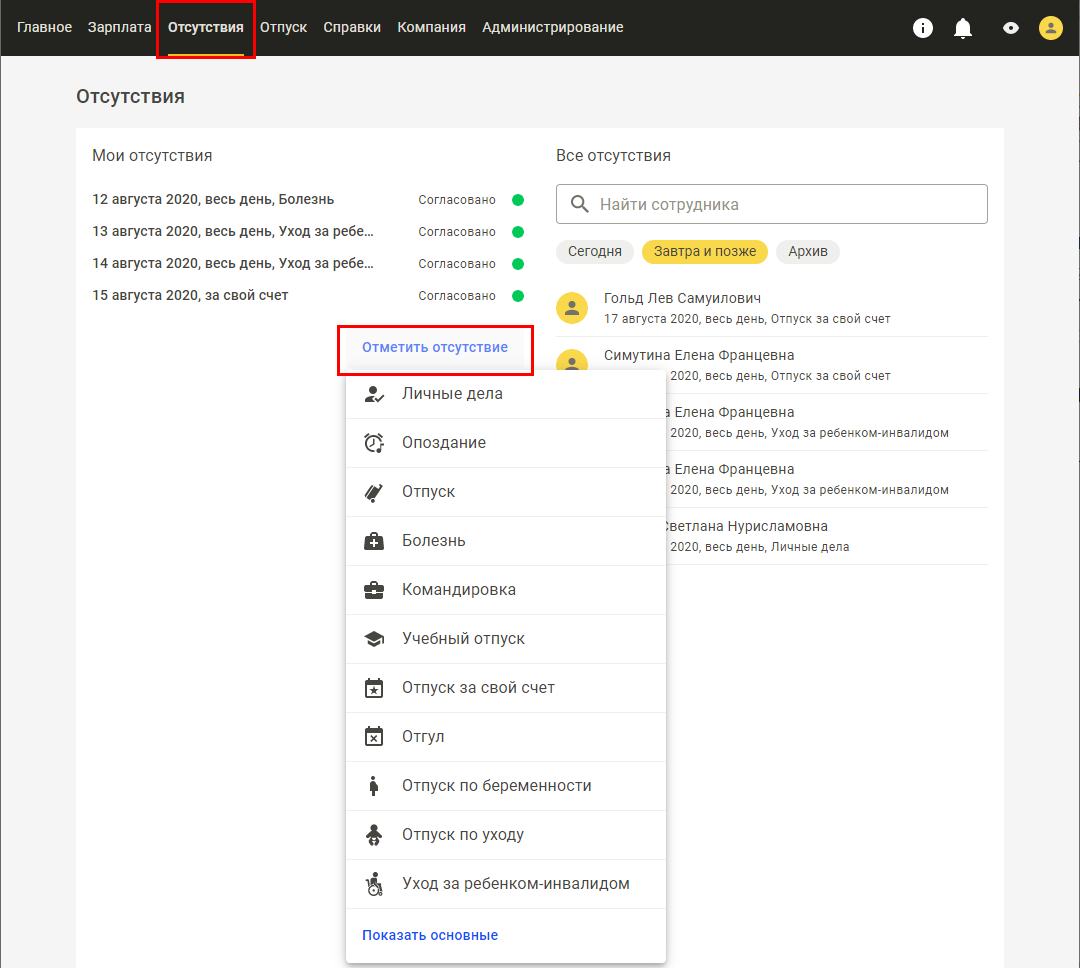The width and height of the screenshot is (1080, 968).
Task: Click Показать основные to collapse list
Action: point(430,935)
